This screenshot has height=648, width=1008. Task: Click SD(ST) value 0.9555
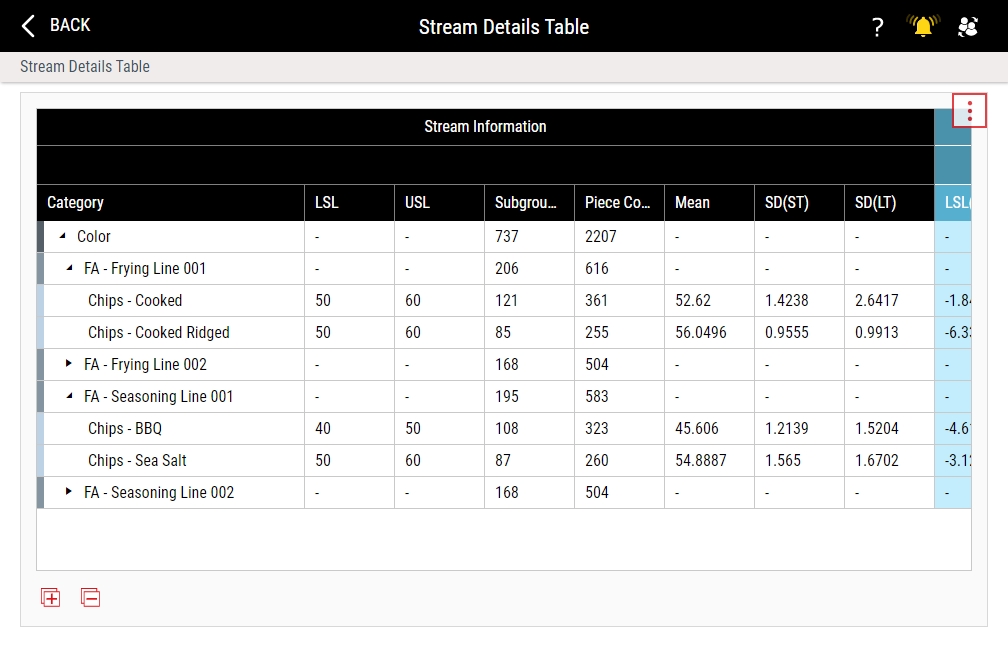[x=787, y=332]
